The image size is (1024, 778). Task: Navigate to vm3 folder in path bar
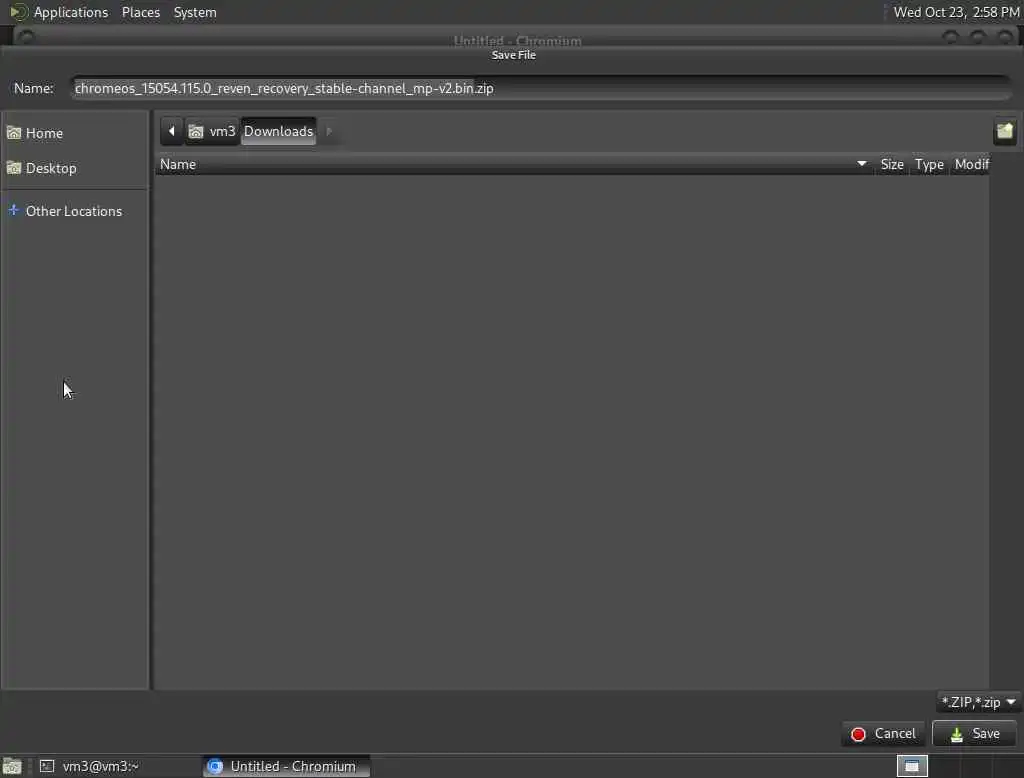pyautogui.click(x=212, y=131)
